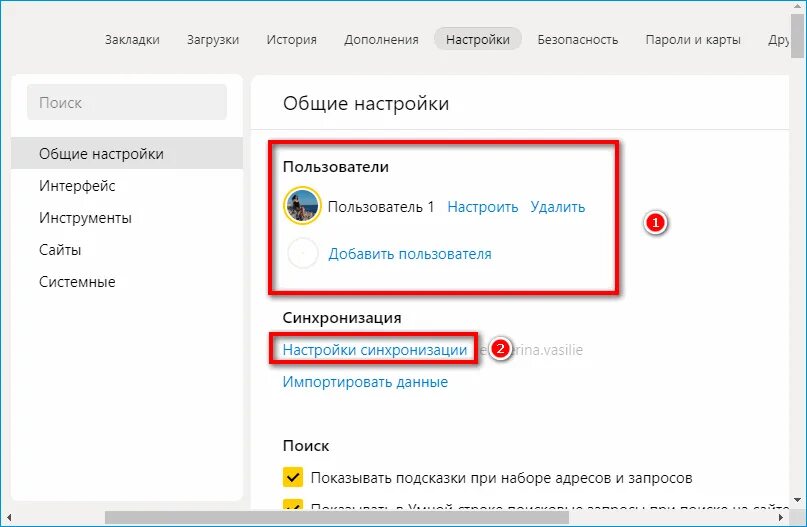Click the Пользователь 1 avatar picture
Viewport: 807px width, 527px height.
[302, 205]
